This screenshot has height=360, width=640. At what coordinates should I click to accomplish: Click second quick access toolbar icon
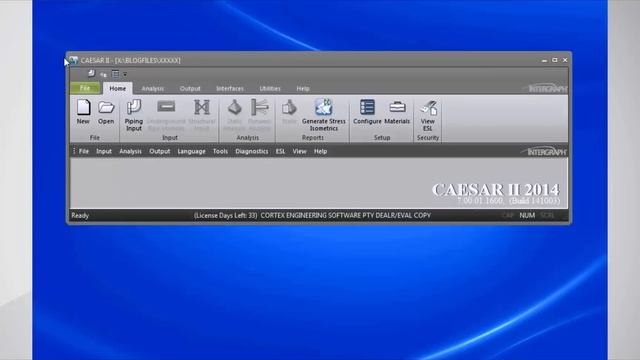click(103, 74)
